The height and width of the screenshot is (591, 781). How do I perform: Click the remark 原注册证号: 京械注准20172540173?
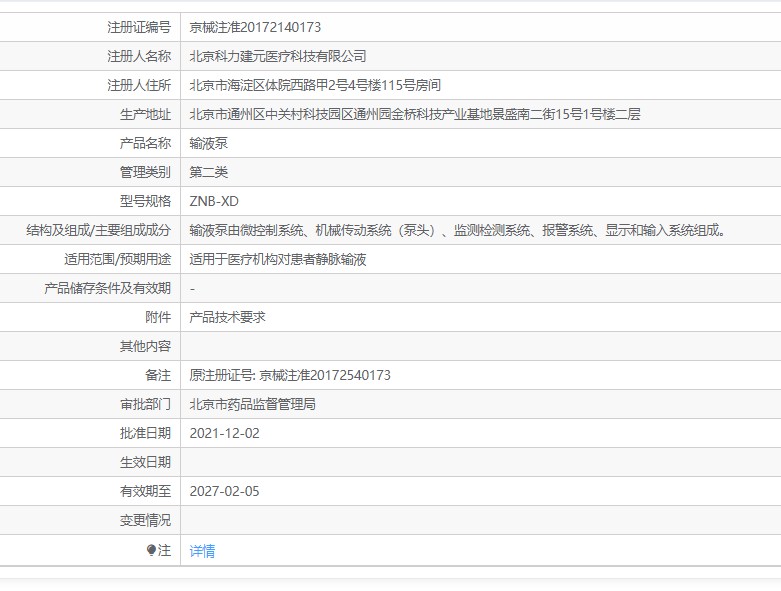coord(290,375)
